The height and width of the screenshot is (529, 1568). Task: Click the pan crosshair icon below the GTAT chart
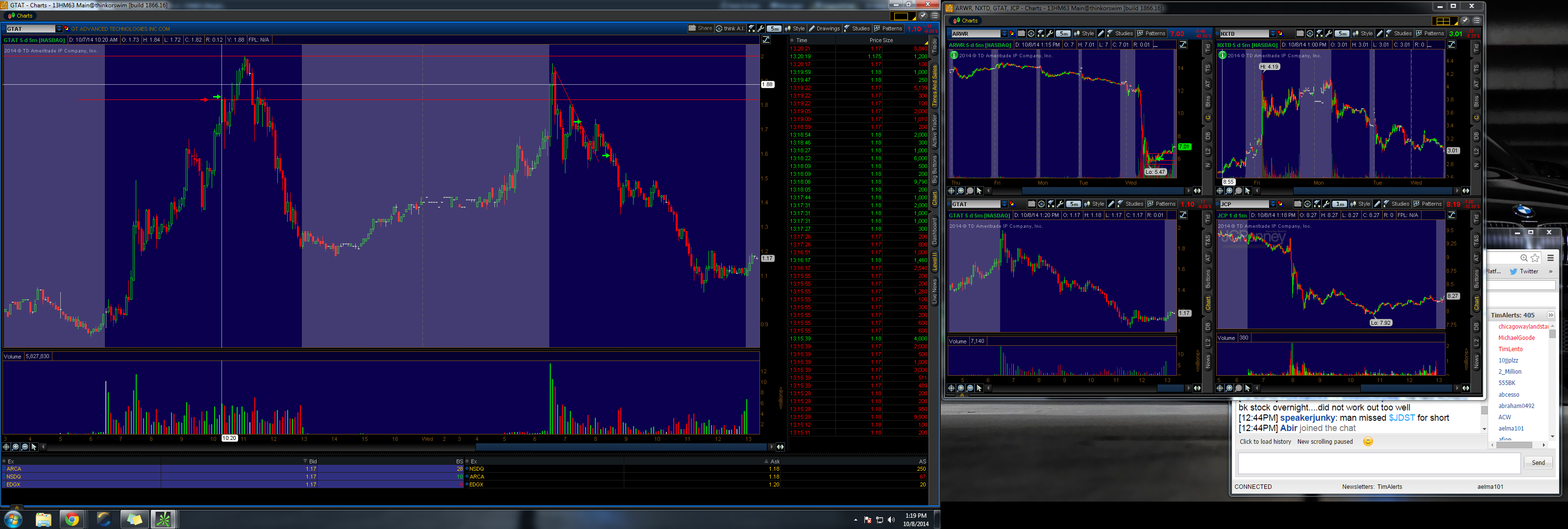[7, 447]
